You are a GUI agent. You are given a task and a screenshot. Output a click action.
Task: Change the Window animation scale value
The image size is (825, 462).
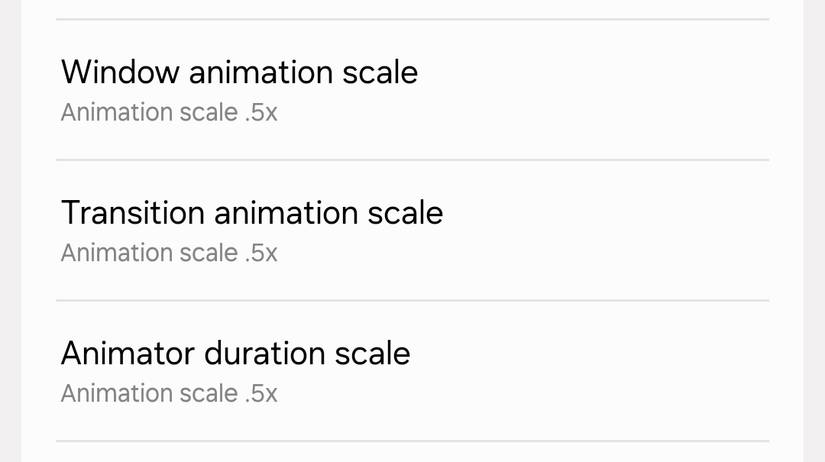tap(412, 90)
